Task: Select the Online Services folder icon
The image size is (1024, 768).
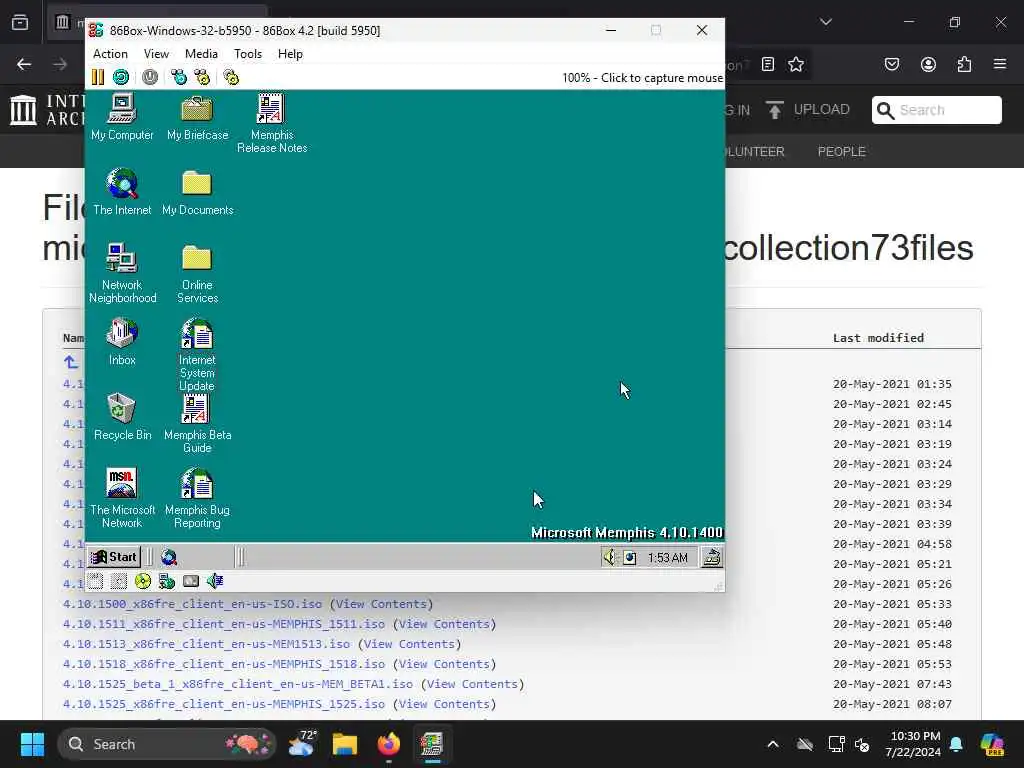Action: click(197, 273)
